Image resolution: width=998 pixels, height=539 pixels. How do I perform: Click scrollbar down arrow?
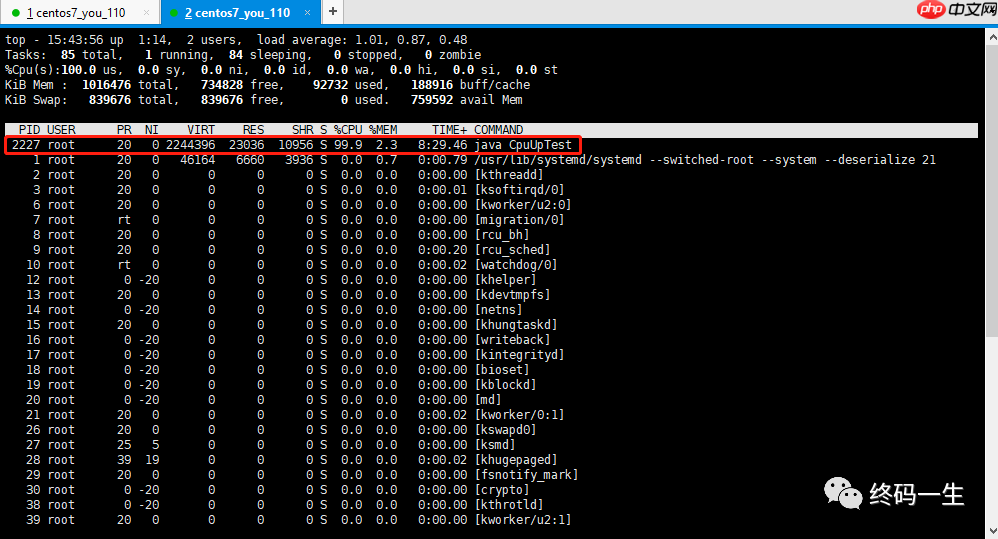click(992, 531)
